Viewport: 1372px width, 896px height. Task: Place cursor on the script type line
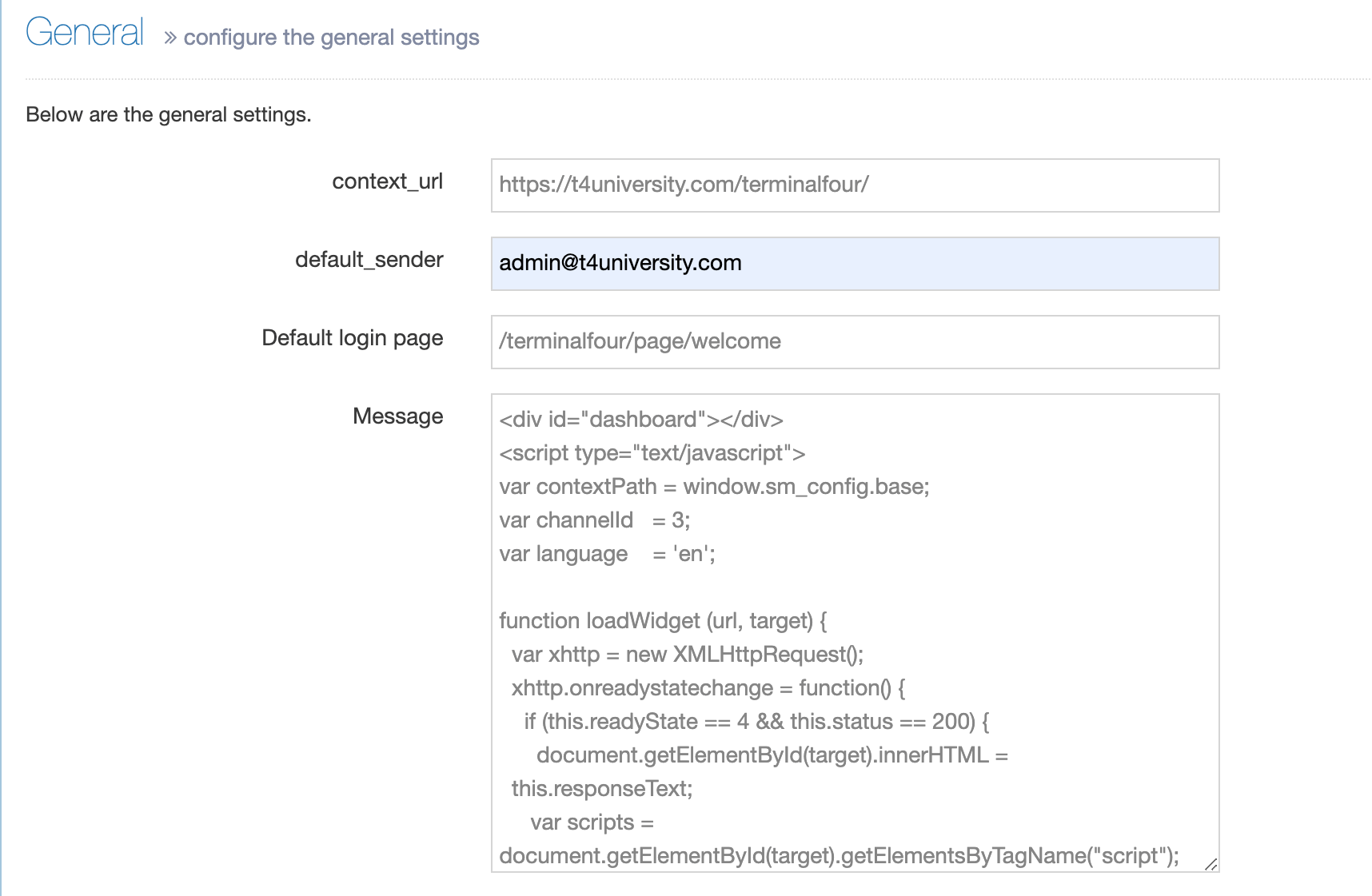coord(652,453)
